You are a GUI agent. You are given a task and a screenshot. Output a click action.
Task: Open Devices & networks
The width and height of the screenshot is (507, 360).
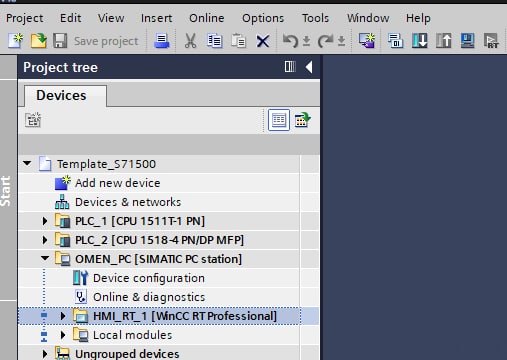128,202
